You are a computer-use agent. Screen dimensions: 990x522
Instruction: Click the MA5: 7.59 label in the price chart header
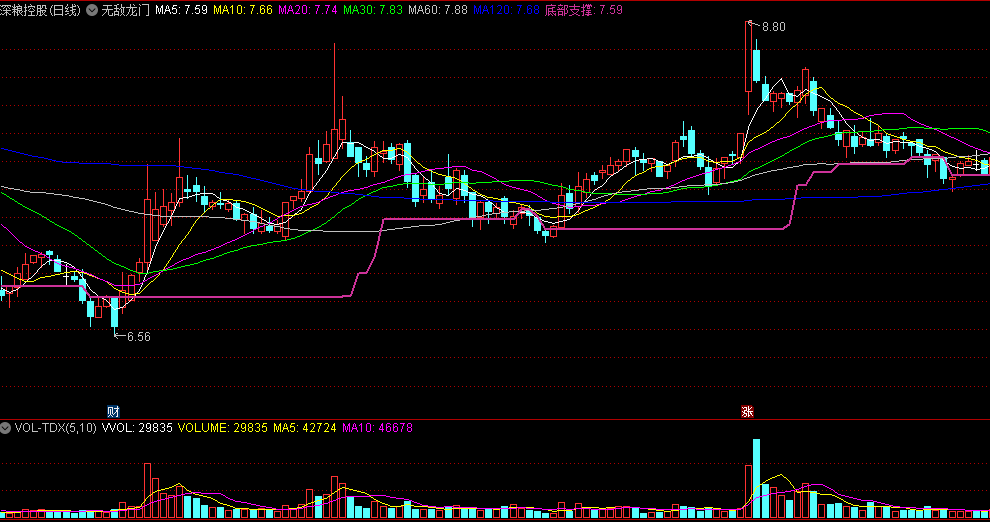pos(181,10)
